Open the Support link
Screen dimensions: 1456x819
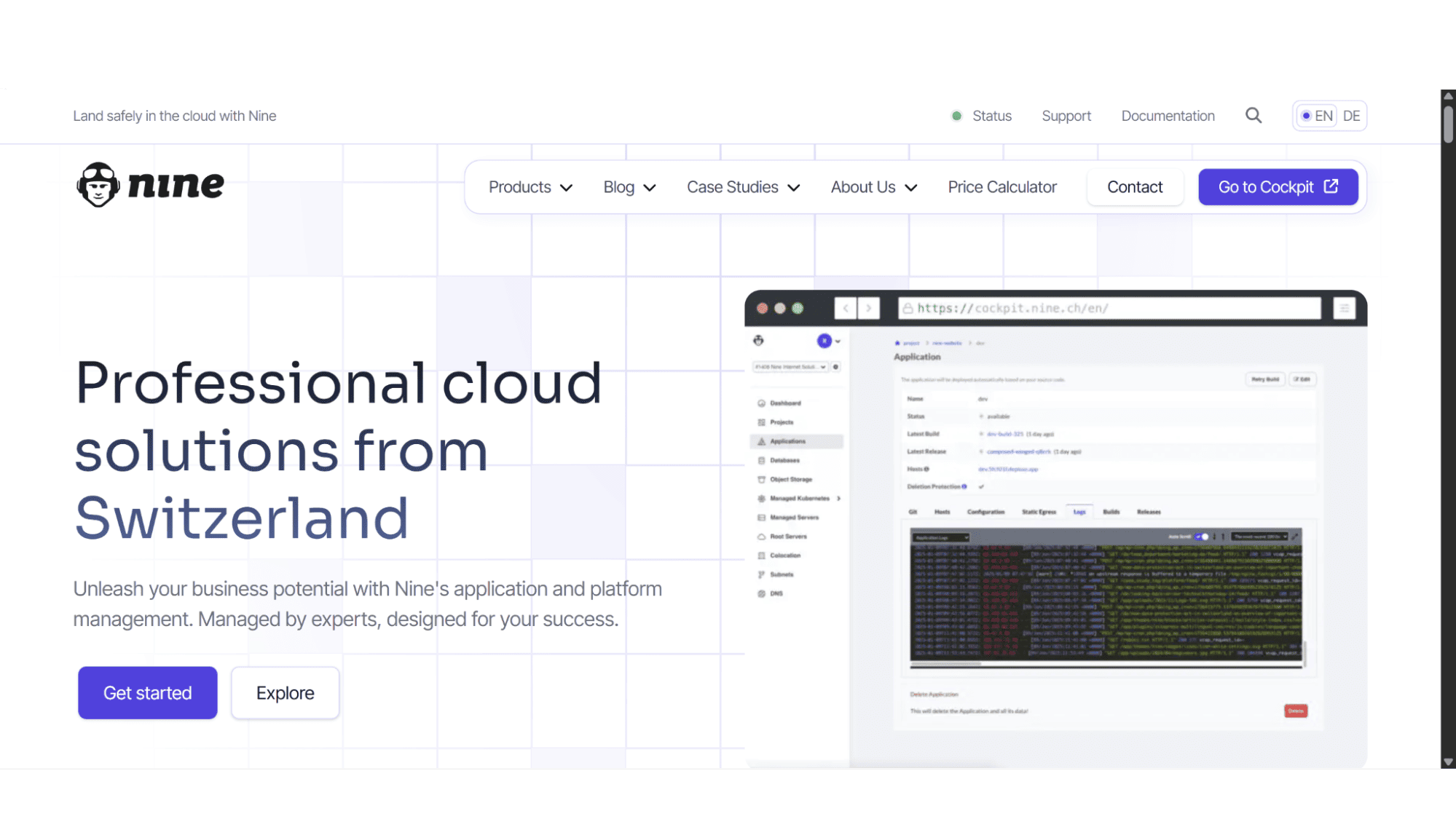pyautogui.click(x=1066, y=116)
